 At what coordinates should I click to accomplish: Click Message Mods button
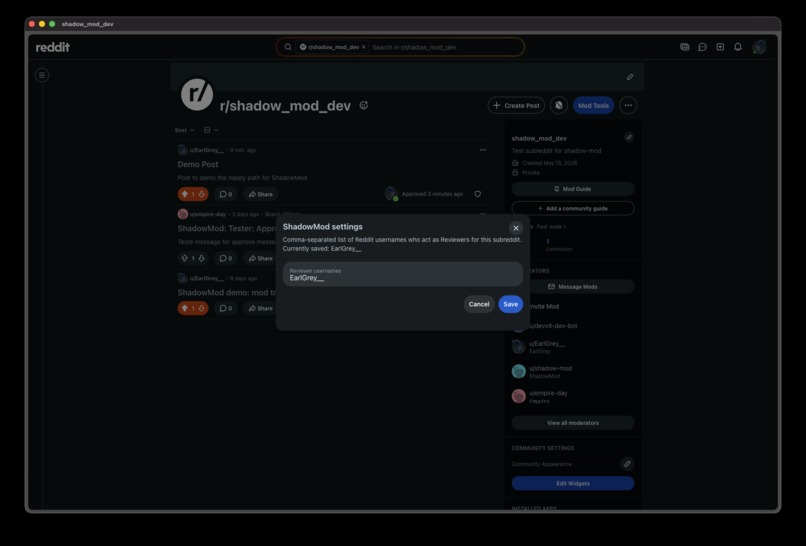(577, 287)
